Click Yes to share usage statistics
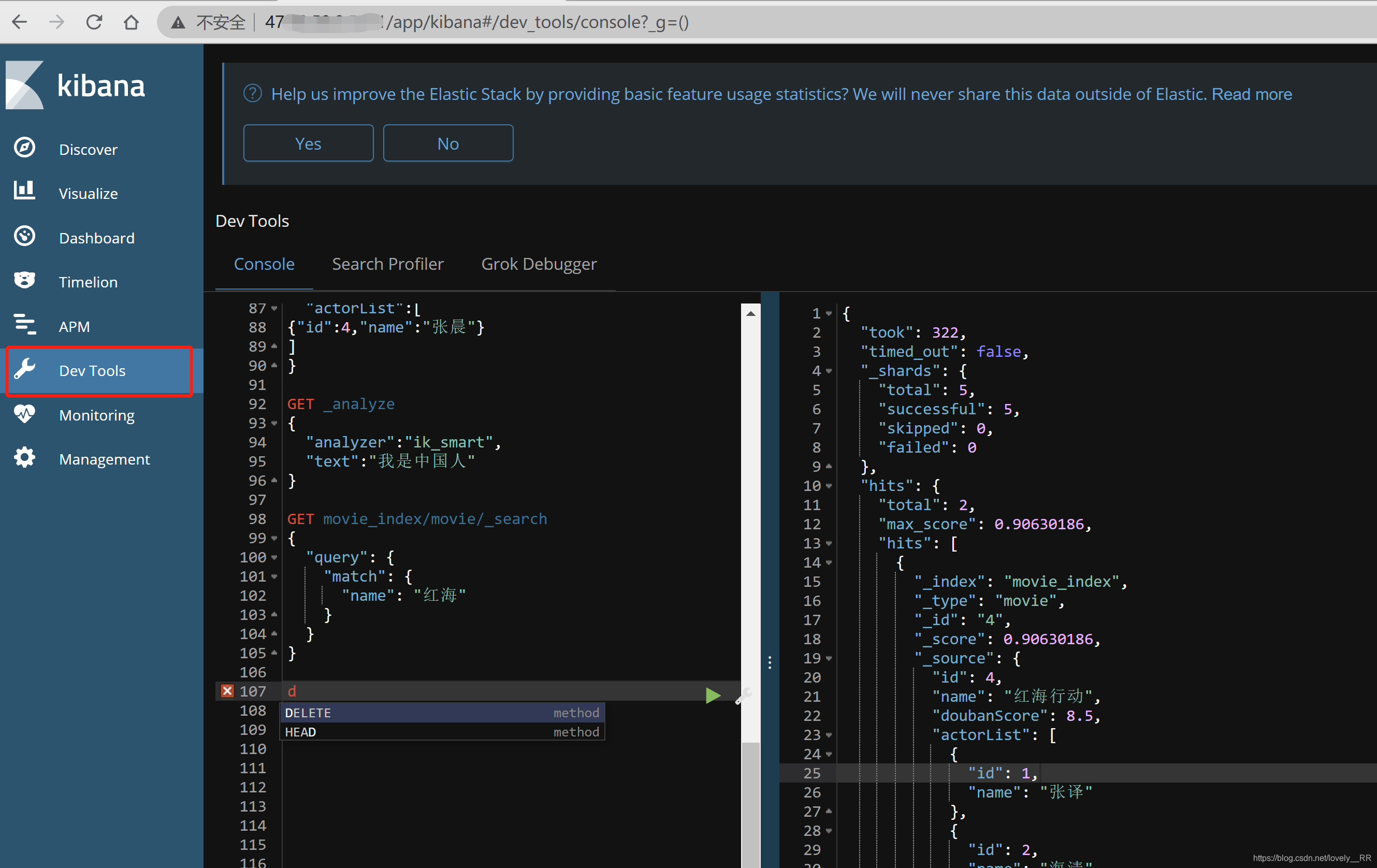1377x868 pixels. click(308, 142)
